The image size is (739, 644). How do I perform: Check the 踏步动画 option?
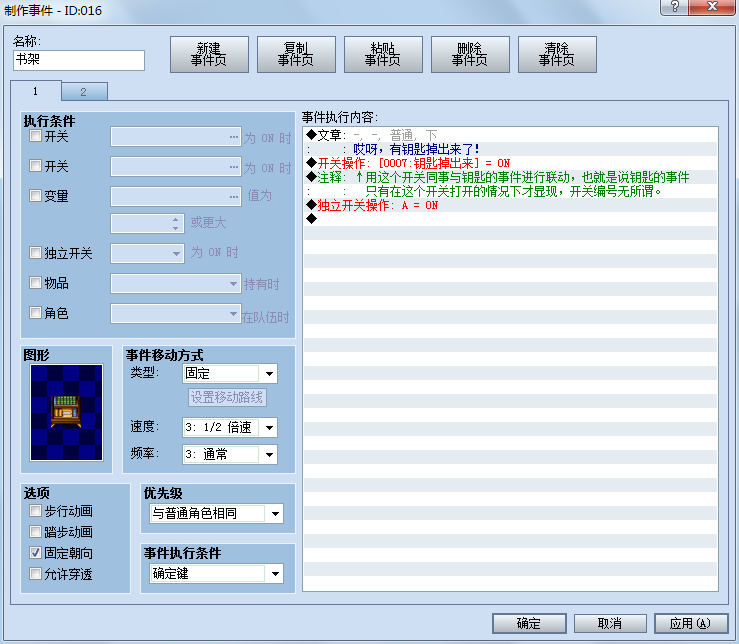click(35, 532)
